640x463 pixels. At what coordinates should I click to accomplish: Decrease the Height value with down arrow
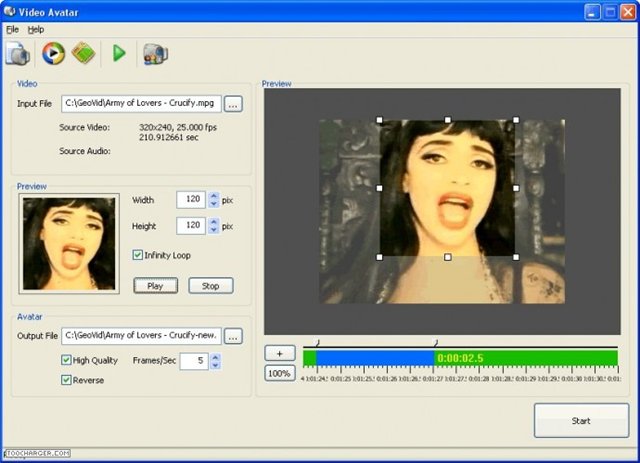pos(213,230)
